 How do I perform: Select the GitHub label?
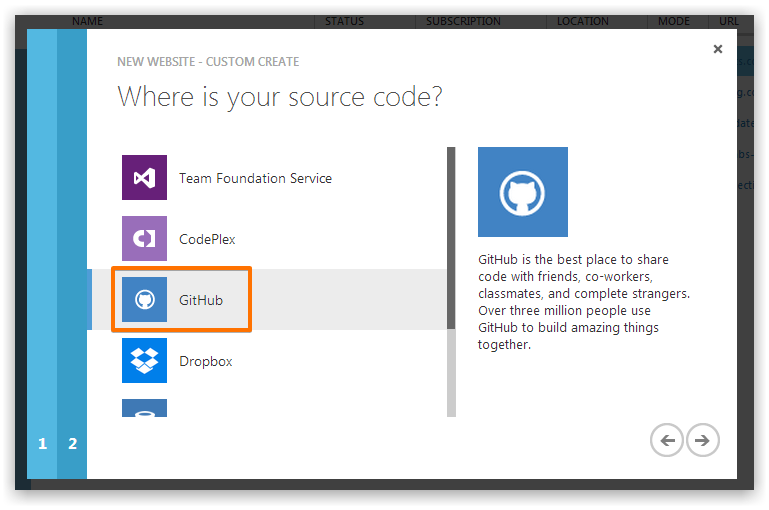201,300
